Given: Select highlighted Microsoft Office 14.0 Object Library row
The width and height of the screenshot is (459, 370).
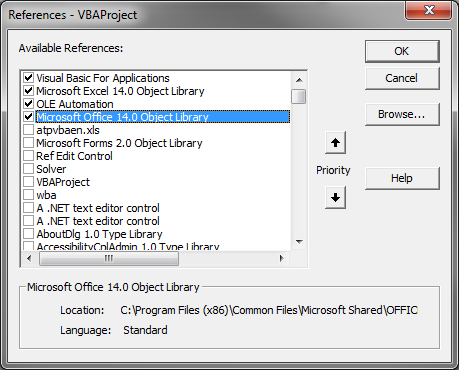Looking at the screenshot, I should point(163,117).
